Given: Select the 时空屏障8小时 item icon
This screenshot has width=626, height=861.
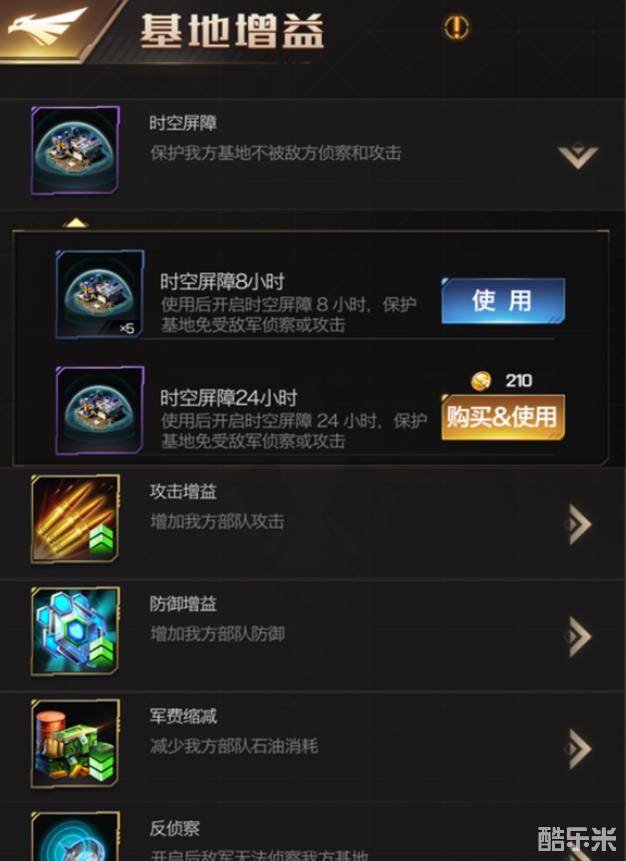Looking at the screenshot, I should [100, 294].
